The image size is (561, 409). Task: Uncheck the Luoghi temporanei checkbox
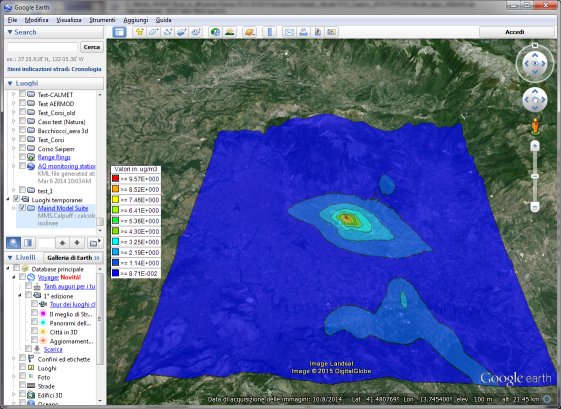coord(16,199)
